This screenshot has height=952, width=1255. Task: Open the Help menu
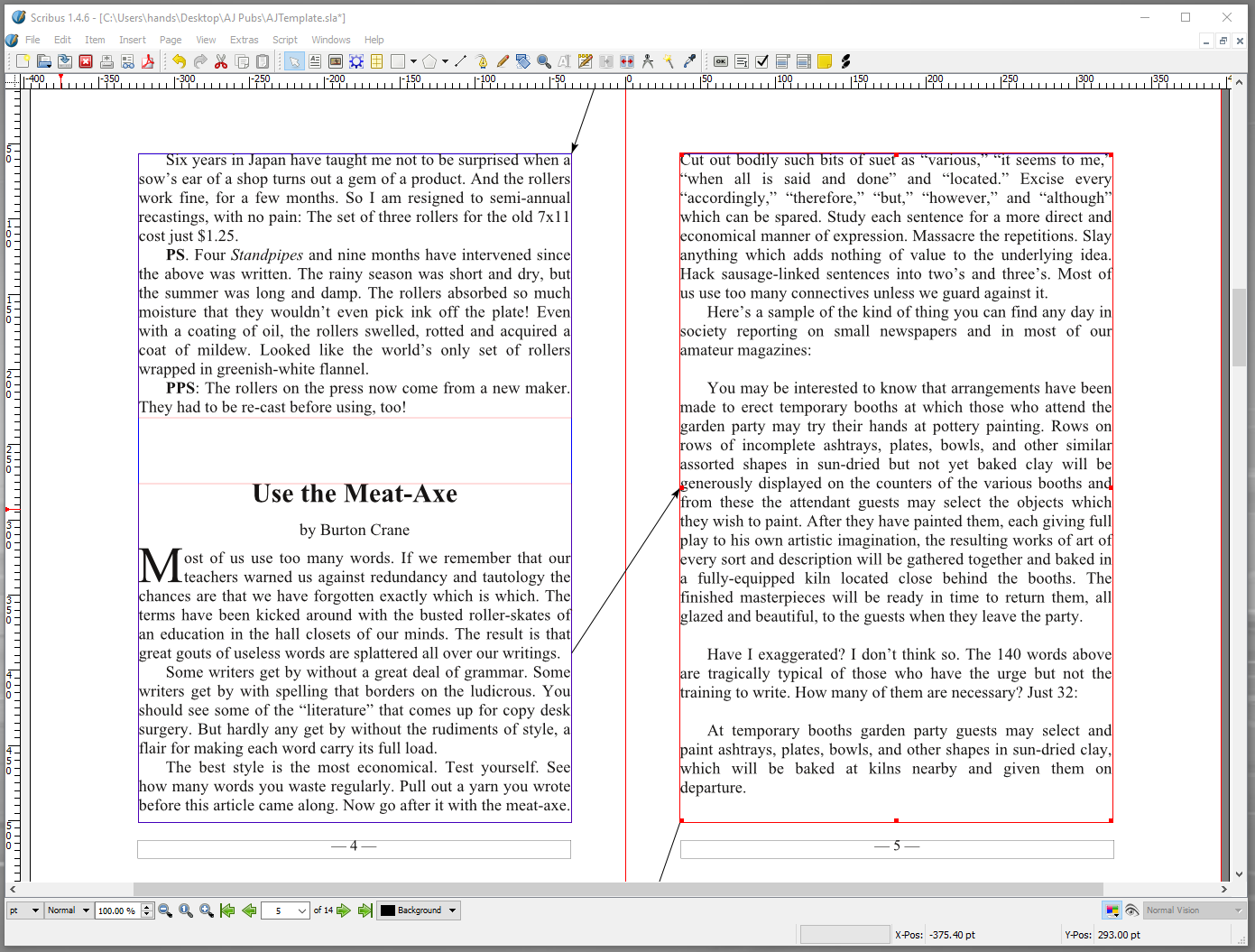[x=374, y=40]
